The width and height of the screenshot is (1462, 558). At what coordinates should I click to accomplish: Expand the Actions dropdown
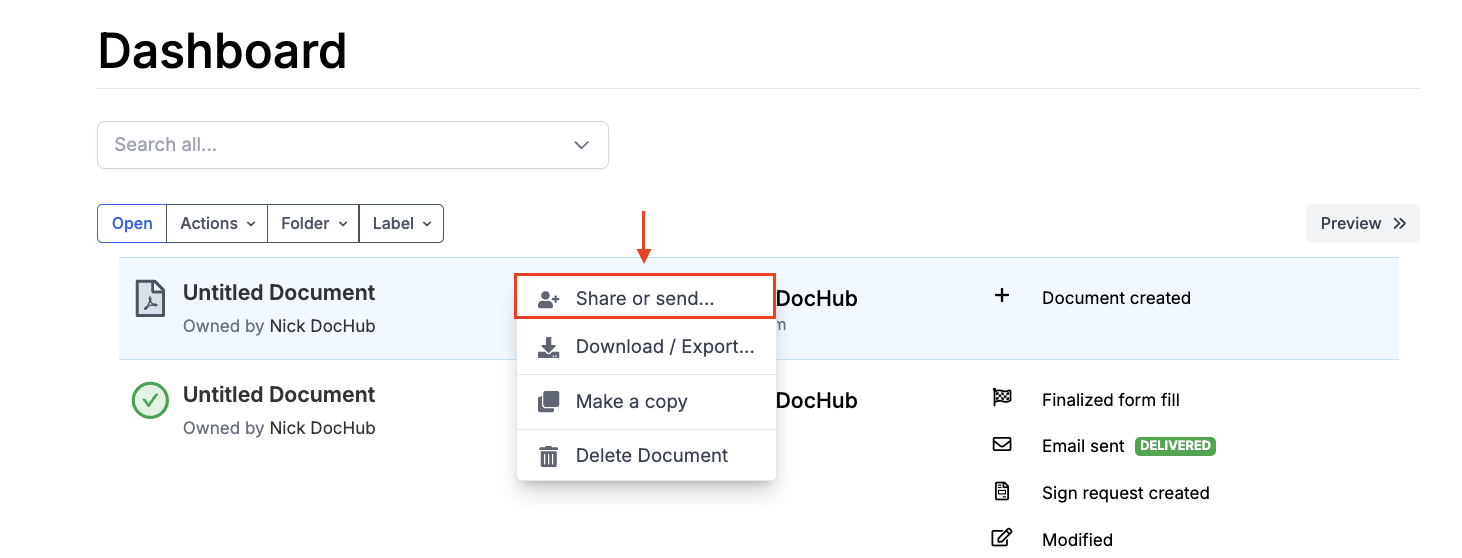[x=217, y=224]
